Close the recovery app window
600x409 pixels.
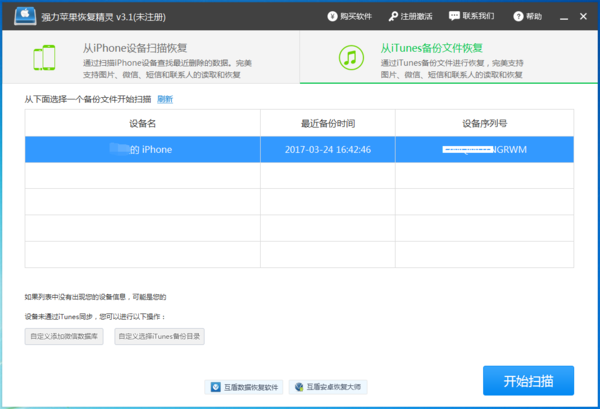pos(583,16)
